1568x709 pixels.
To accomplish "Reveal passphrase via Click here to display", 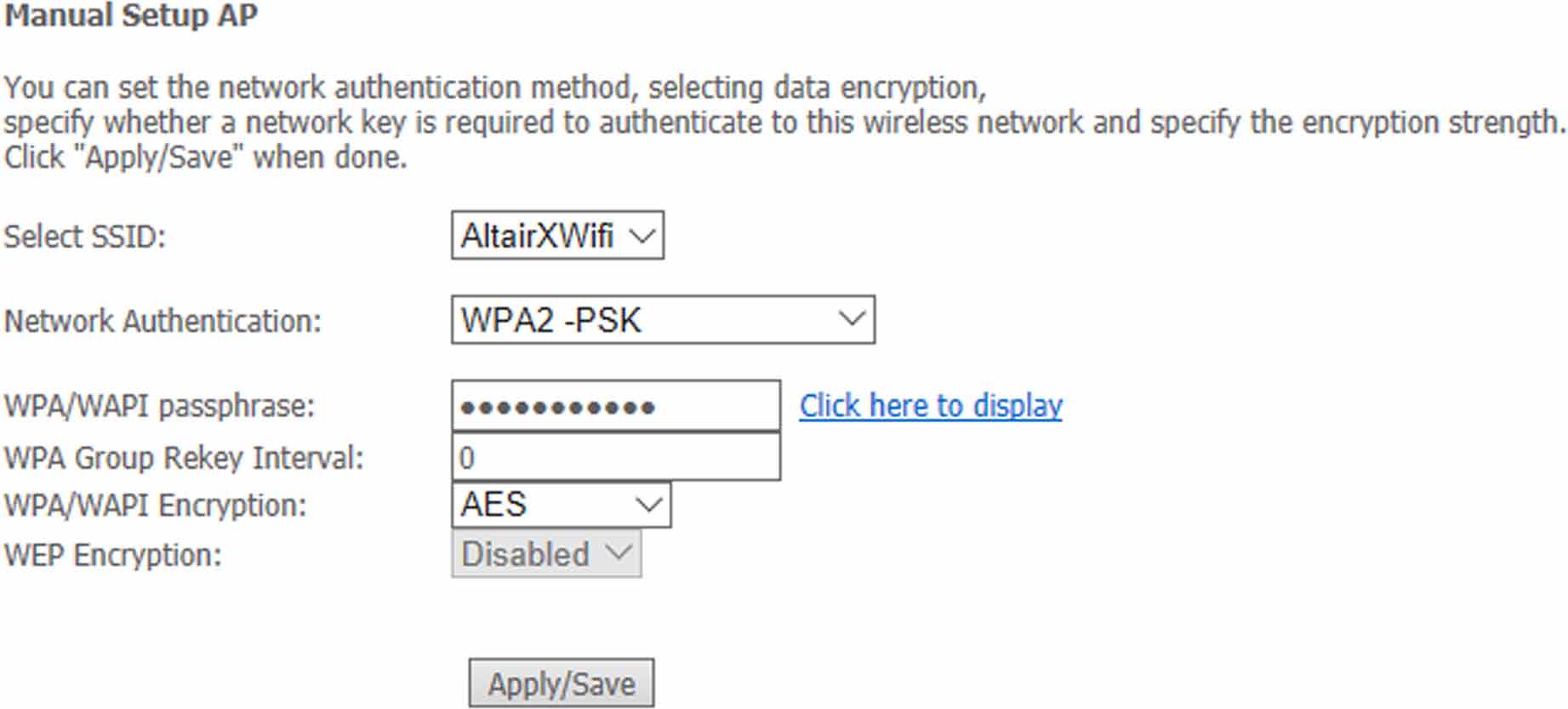I will [931, 406].
